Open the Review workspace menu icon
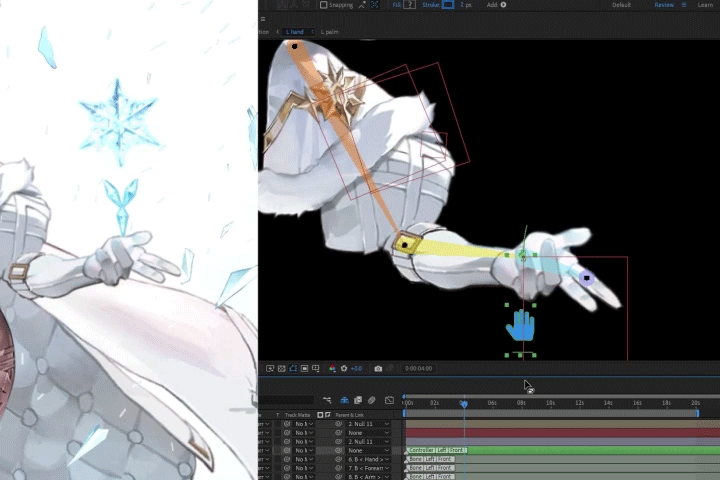The width and height of the screenshot is (720, 480). pyautogui.click(x=684, y=5)
